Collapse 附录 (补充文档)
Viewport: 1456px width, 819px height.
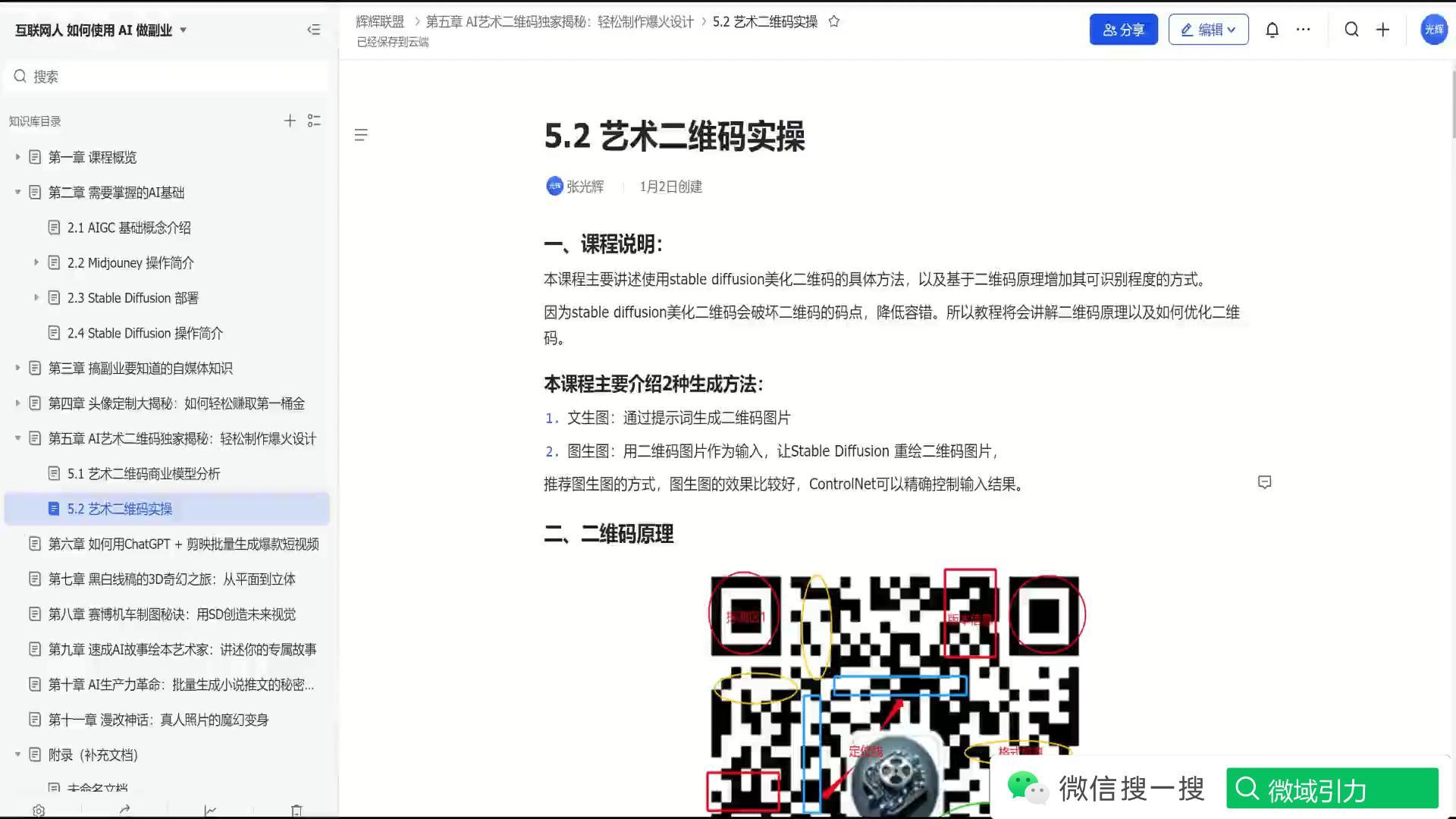coord(17,755)
